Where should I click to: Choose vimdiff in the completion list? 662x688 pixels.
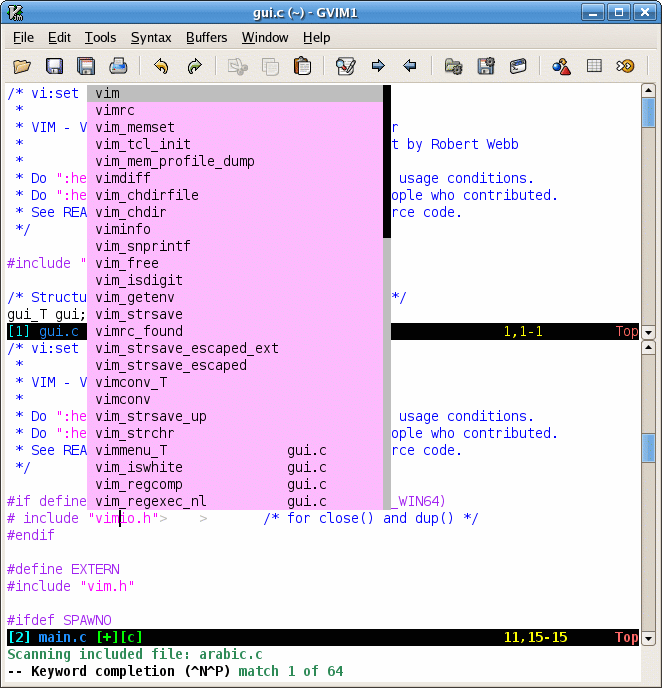(123, 178)
